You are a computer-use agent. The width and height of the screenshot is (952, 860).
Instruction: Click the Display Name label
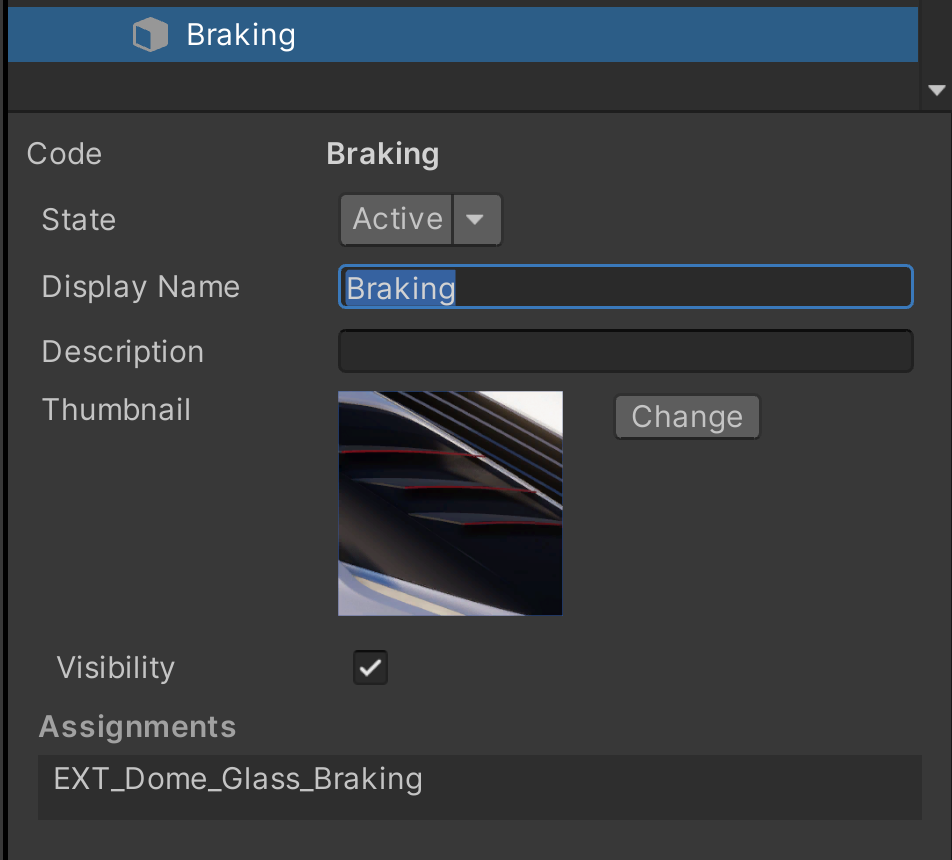[140, 287]
